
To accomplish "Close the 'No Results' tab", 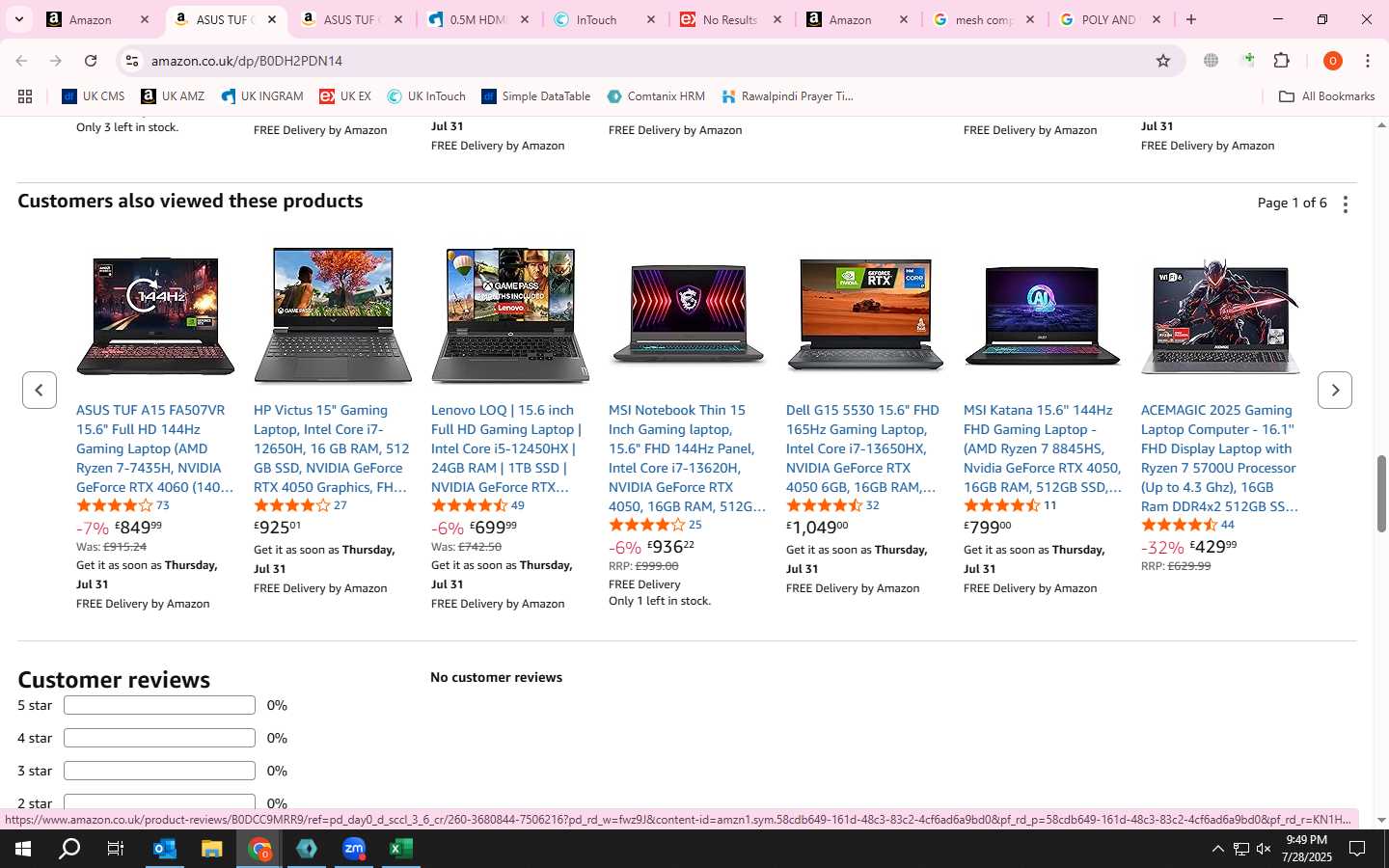I will pyautogui.click(x=777, y=19).
